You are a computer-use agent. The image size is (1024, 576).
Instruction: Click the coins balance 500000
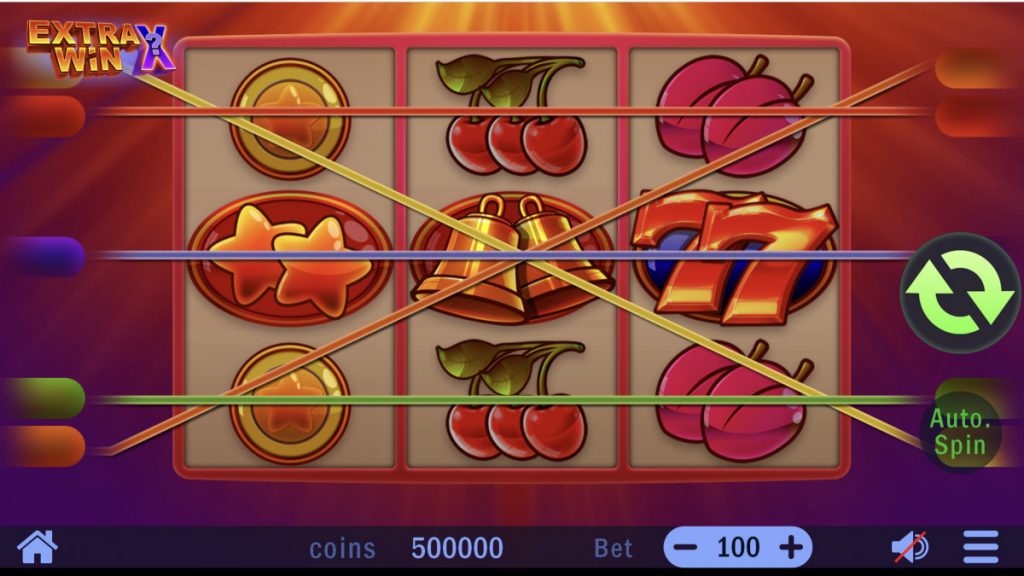coord(457,548)
